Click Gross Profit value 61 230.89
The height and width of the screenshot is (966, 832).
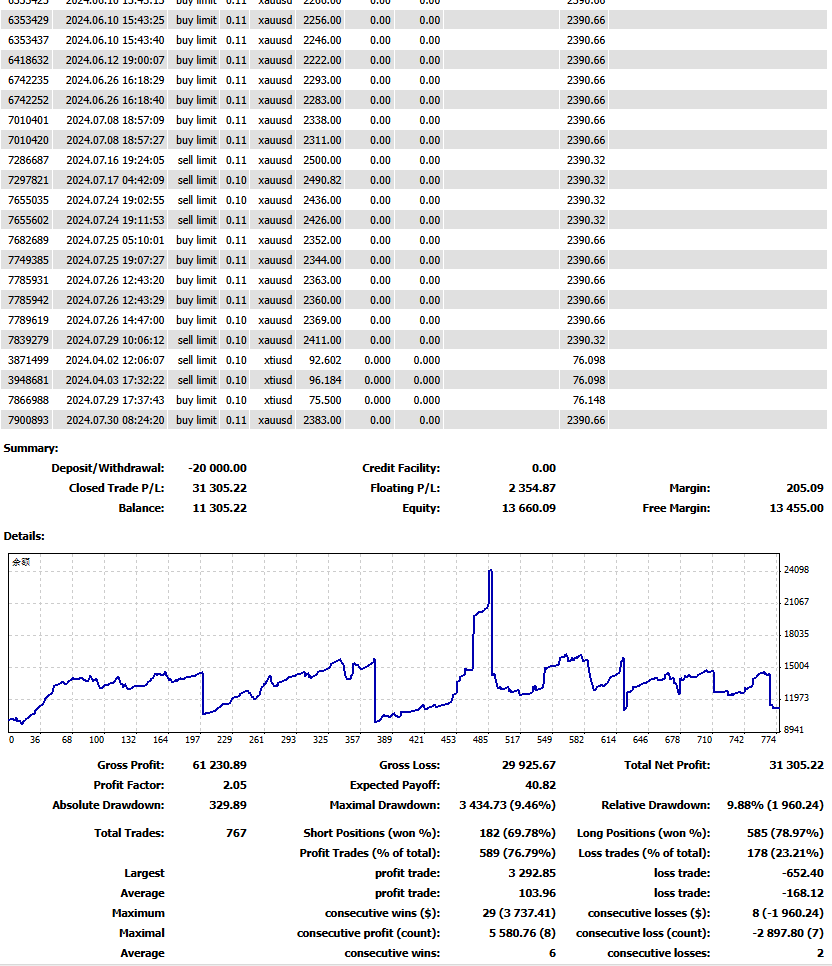(219, 765)
